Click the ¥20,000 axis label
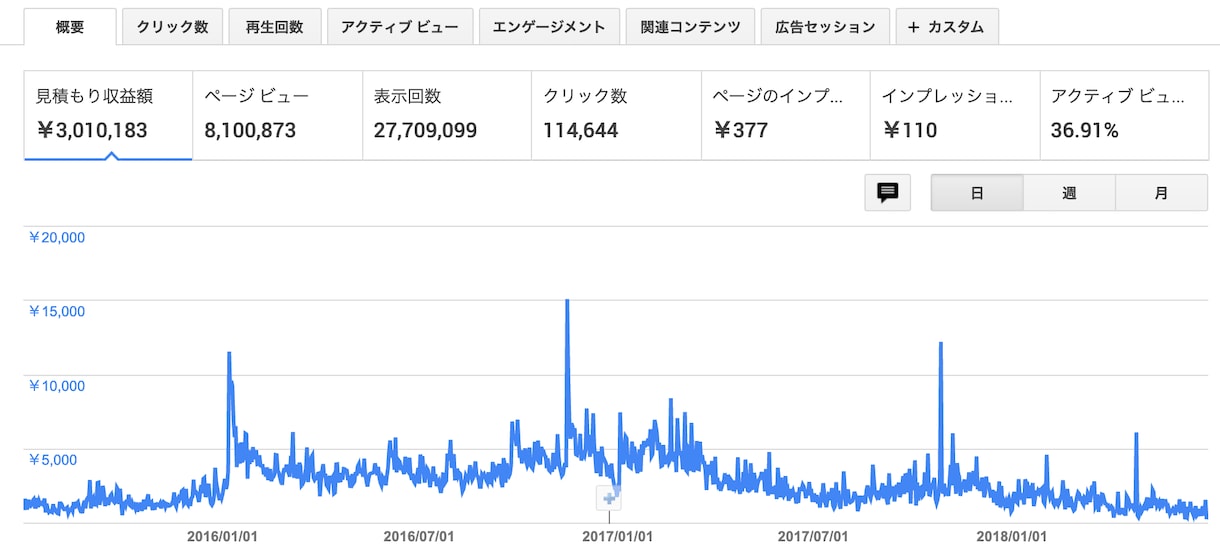The width and height of the screenshot is (1220, 555). pos(56,238)
